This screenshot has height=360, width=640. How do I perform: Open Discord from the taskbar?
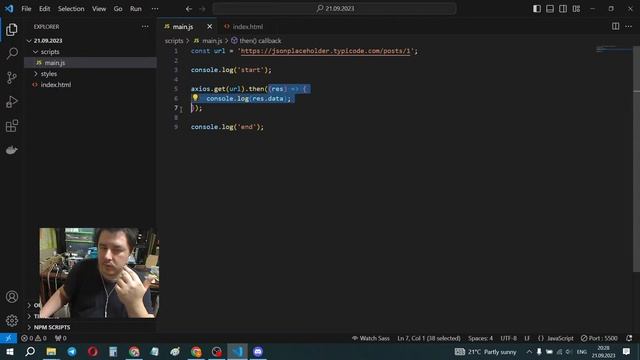pyautogui.click(x=258, y=351)
